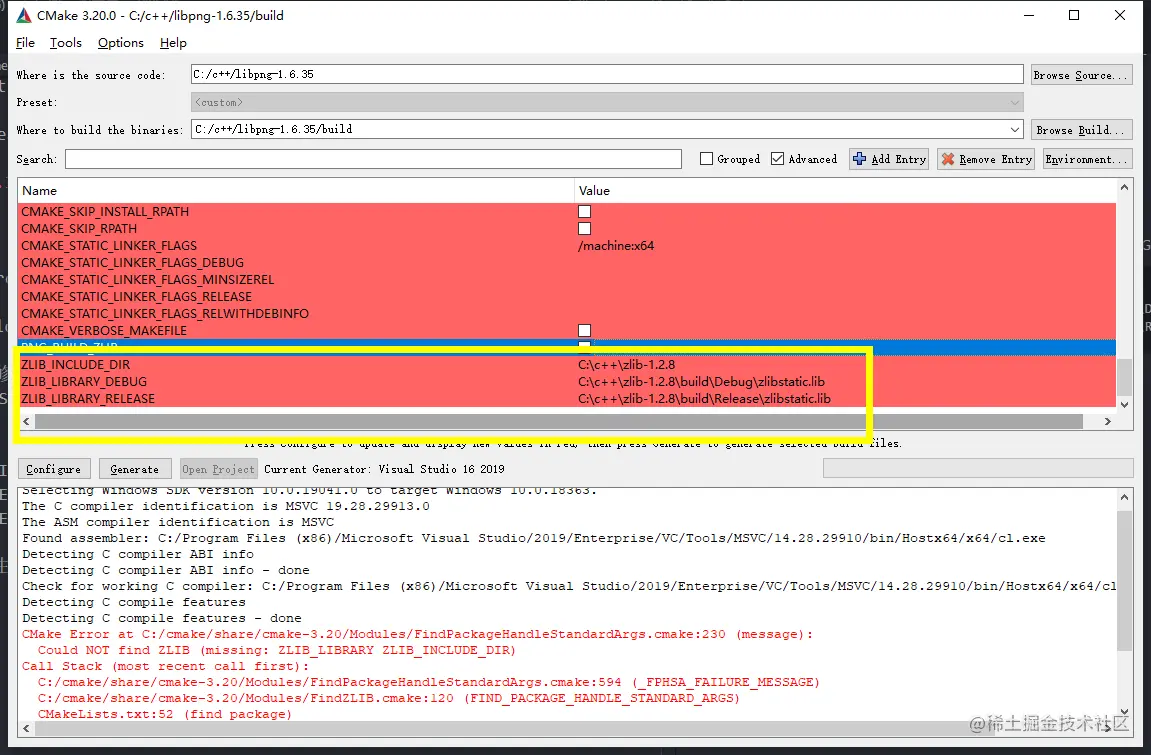Viewport: 1151px width, 755px height.
Task: Click the cache list scroll up arrow
Action: pyautogui.click(x=1124, y=188)
